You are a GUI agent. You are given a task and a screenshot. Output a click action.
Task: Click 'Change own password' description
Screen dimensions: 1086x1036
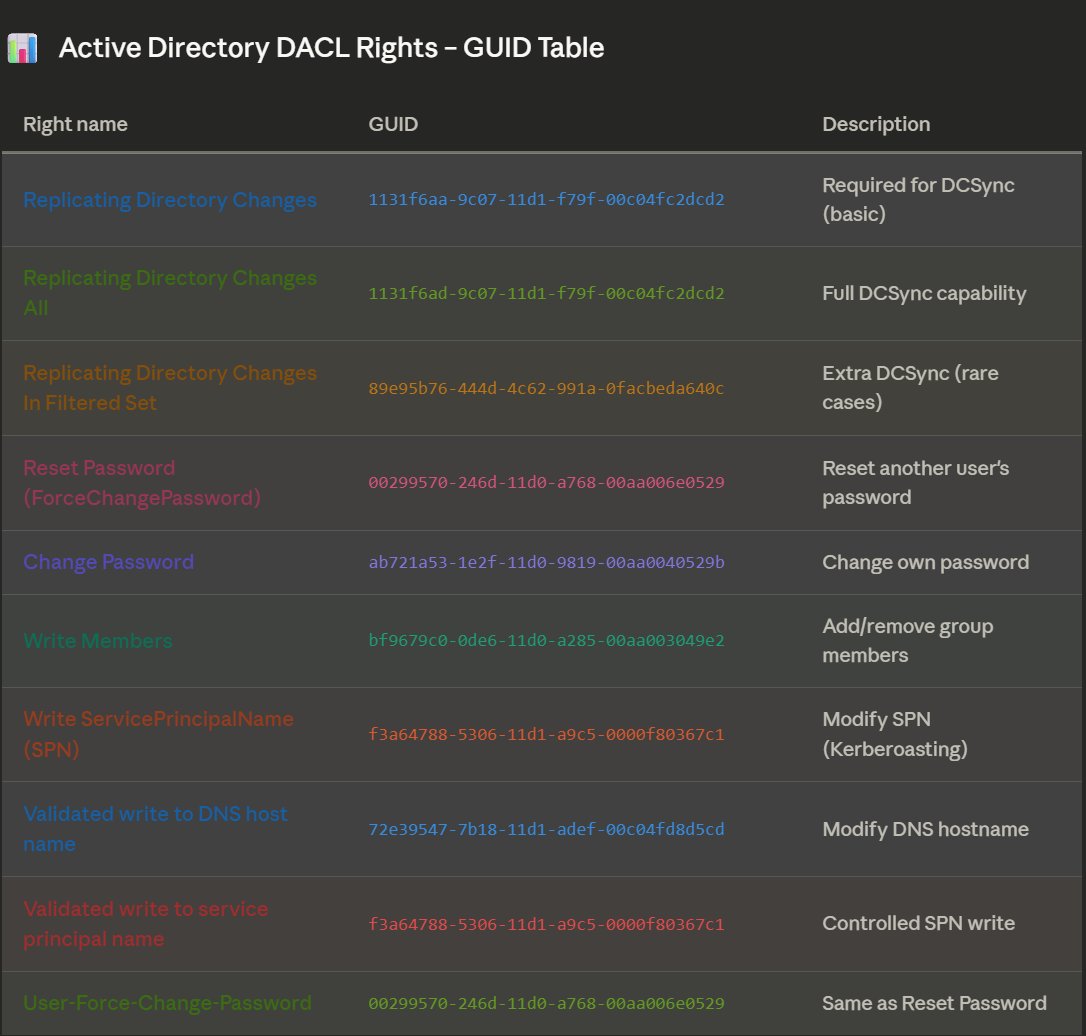(x=925, y=562)
